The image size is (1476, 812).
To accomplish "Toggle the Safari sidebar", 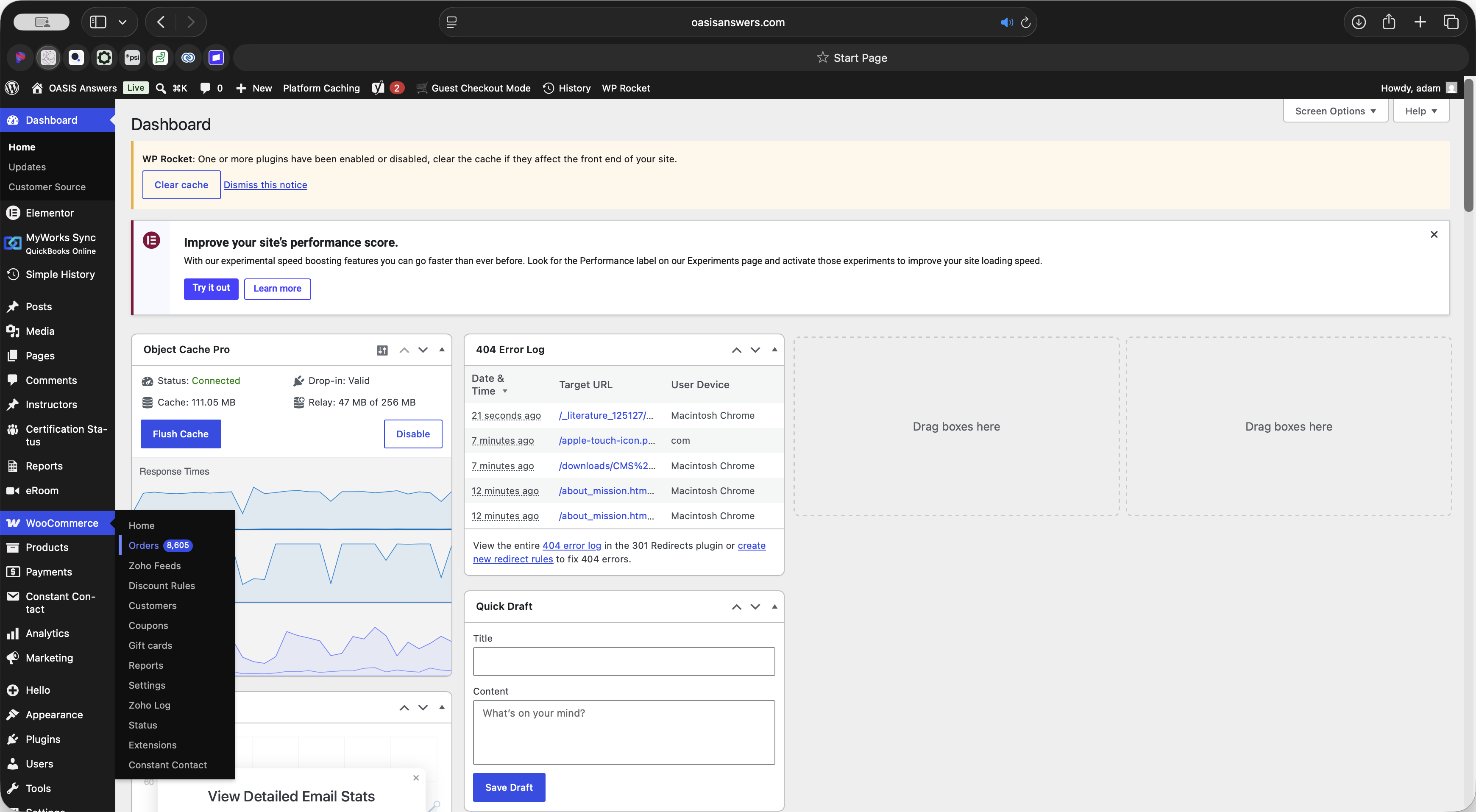I will click(x=98, y=22).
